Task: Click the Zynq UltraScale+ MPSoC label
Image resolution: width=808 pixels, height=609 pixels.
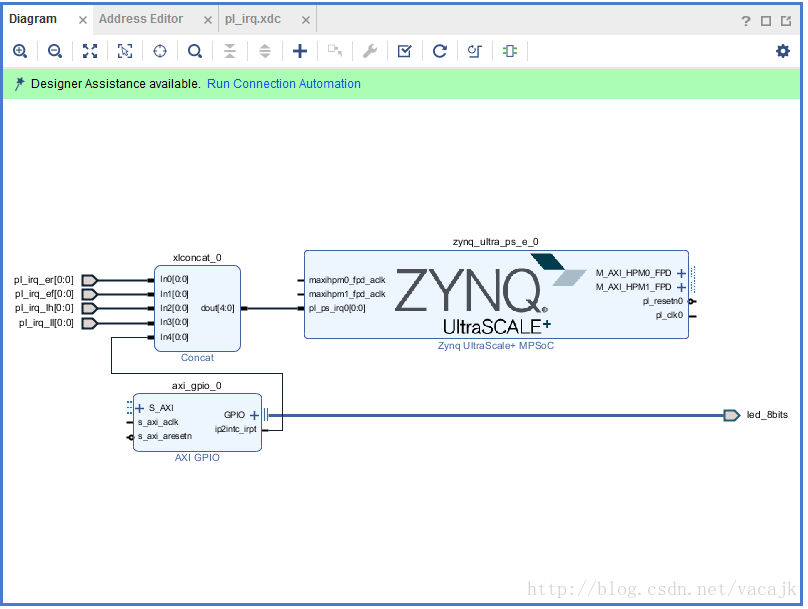Action: (x=496, y=346)
